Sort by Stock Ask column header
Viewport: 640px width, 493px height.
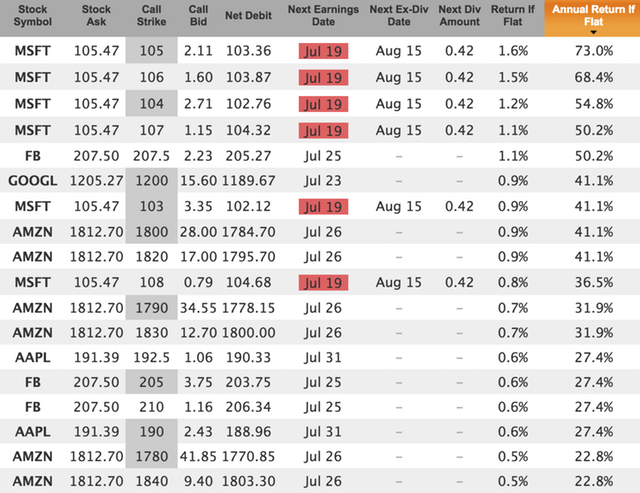pos(96,16)
